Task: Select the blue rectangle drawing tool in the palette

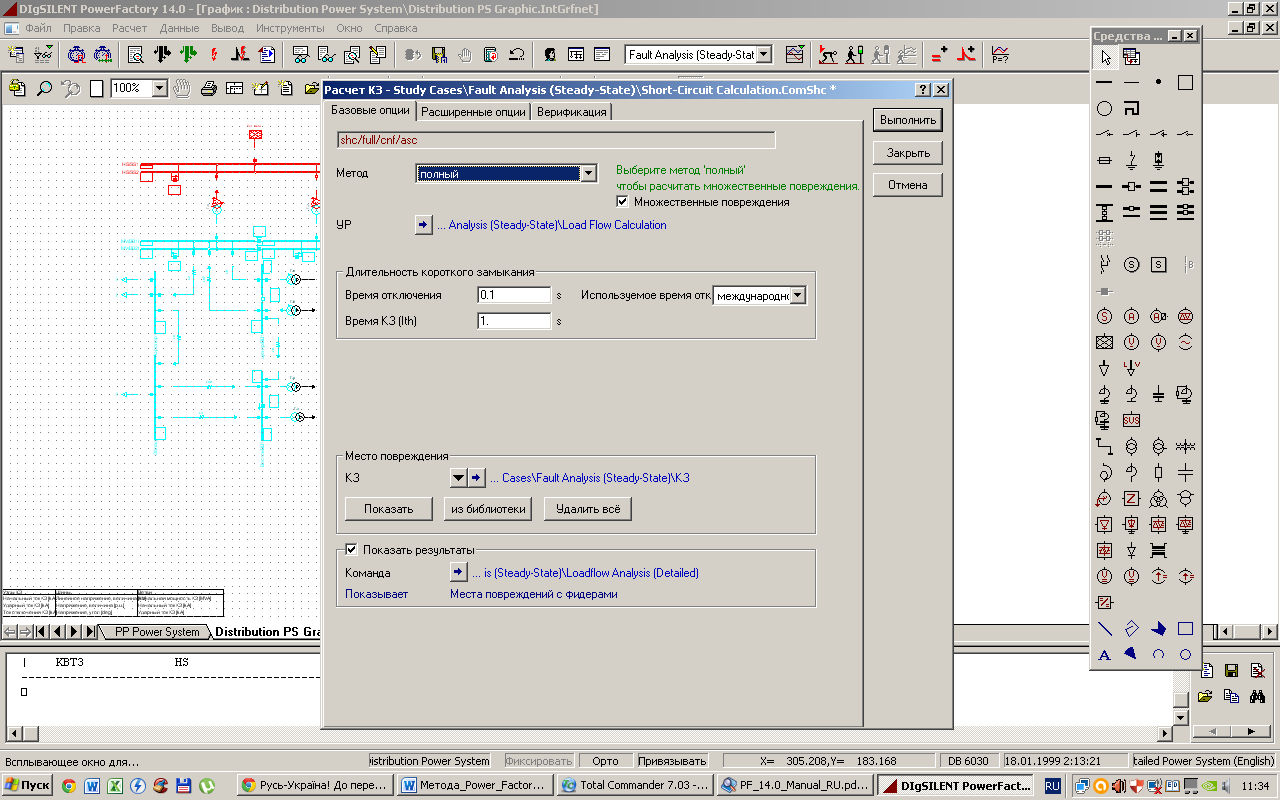Action: point(1185,629)
